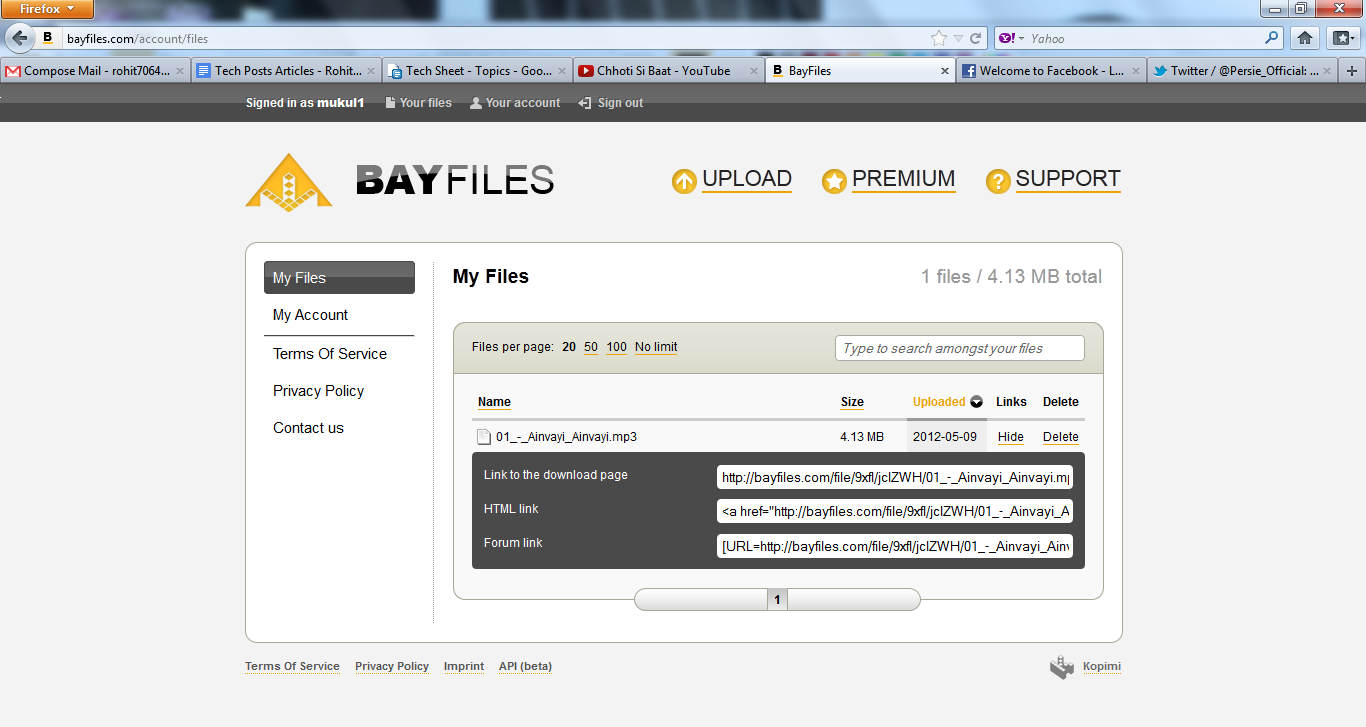Click the Sign out arrow icon
The height and width of the screenshot is (727, 1366).
pyautogui.click(x=585, y=103)
